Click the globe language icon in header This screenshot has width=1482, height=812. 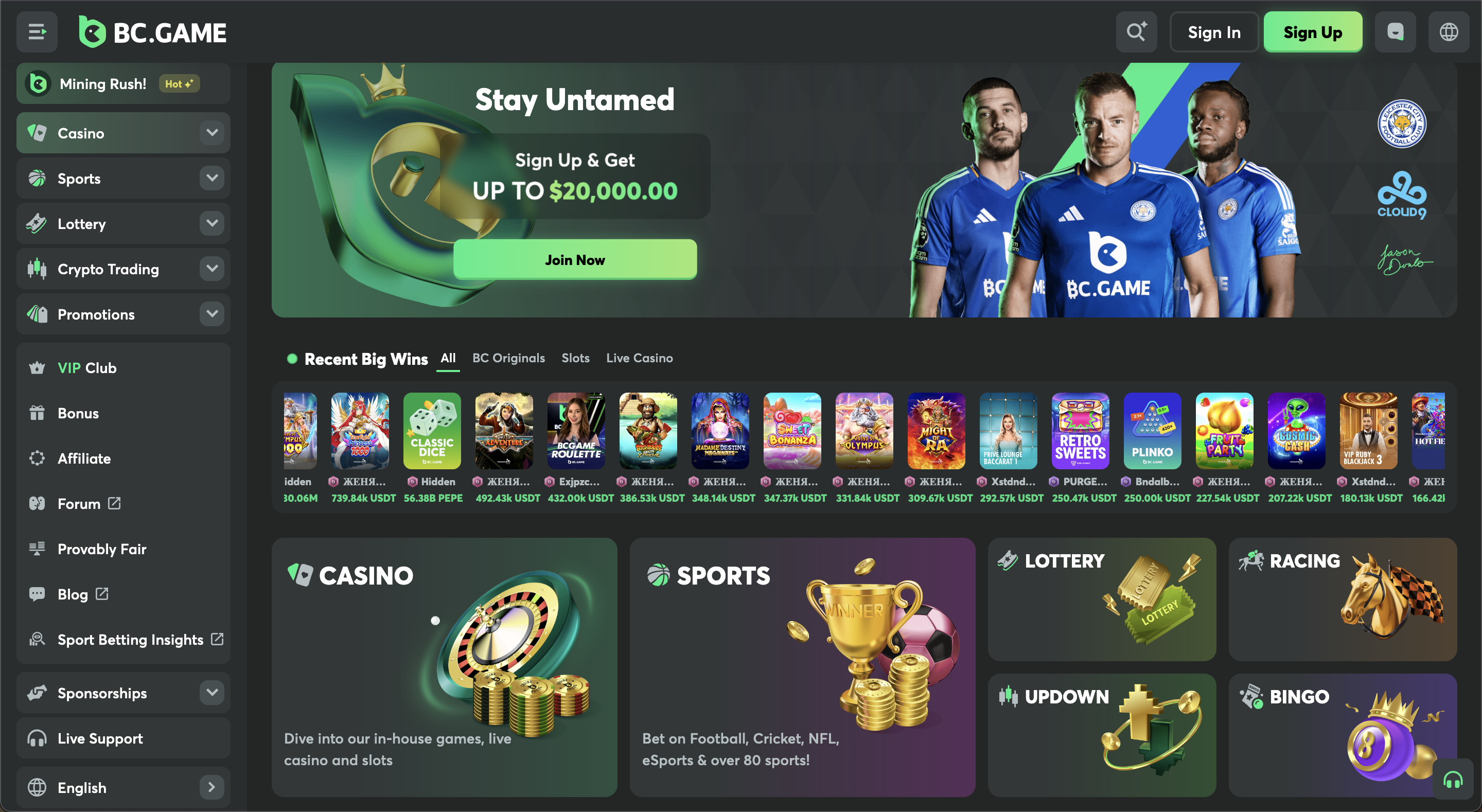(x=1449, y=32)
